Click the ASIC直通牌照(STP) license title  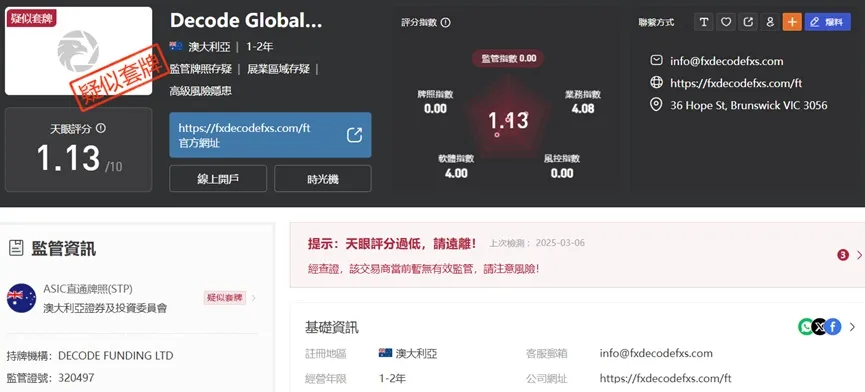click(88, 289)
